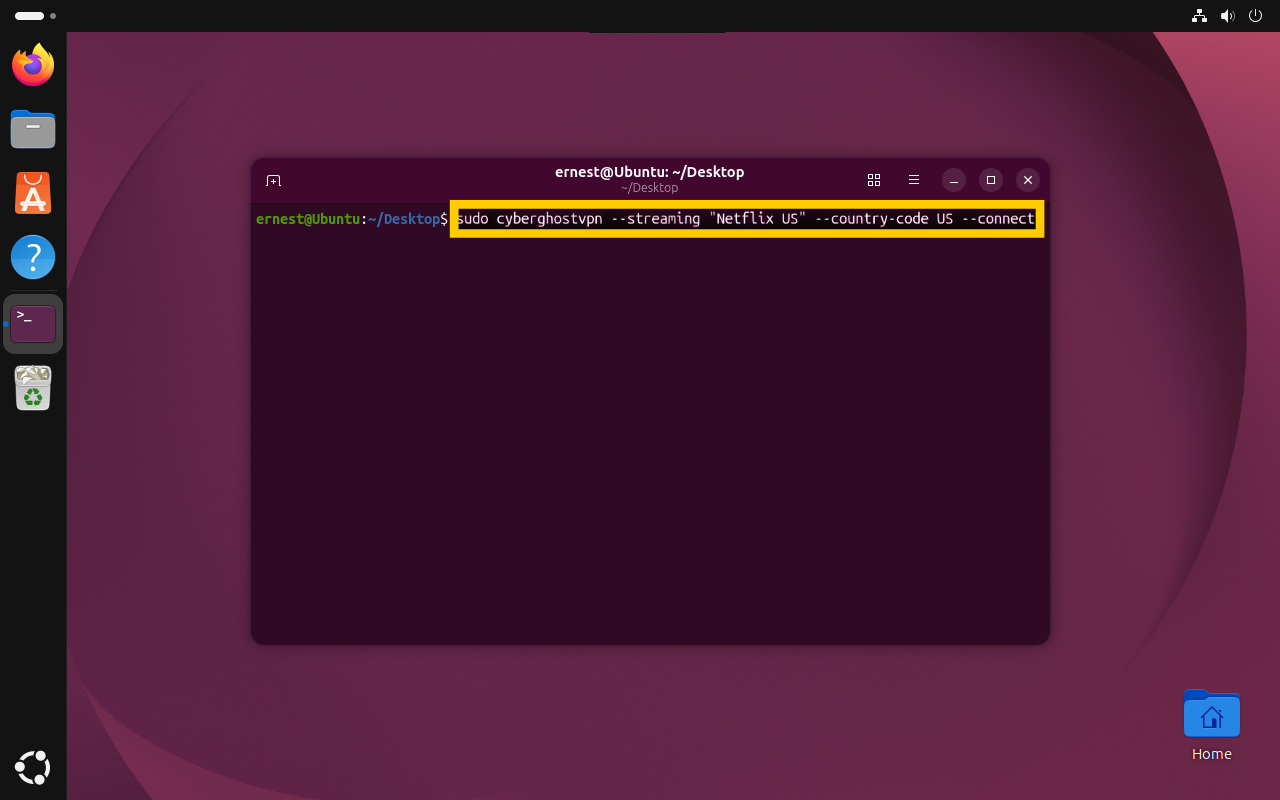Open a new terminal tab

click(x=273, y=180)
